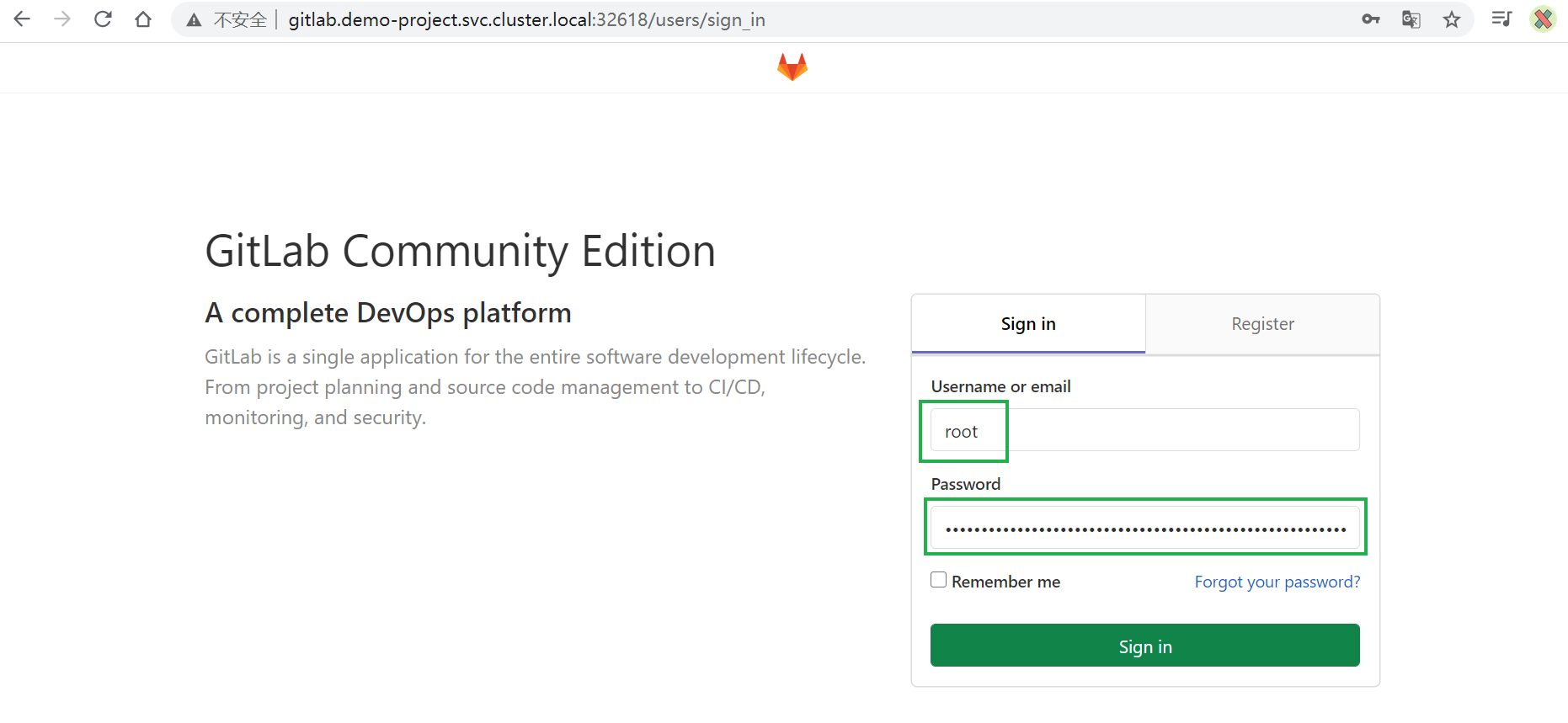Click the browser forward arrow
This screenshot has width=1568, height=723.
(62, 19)
